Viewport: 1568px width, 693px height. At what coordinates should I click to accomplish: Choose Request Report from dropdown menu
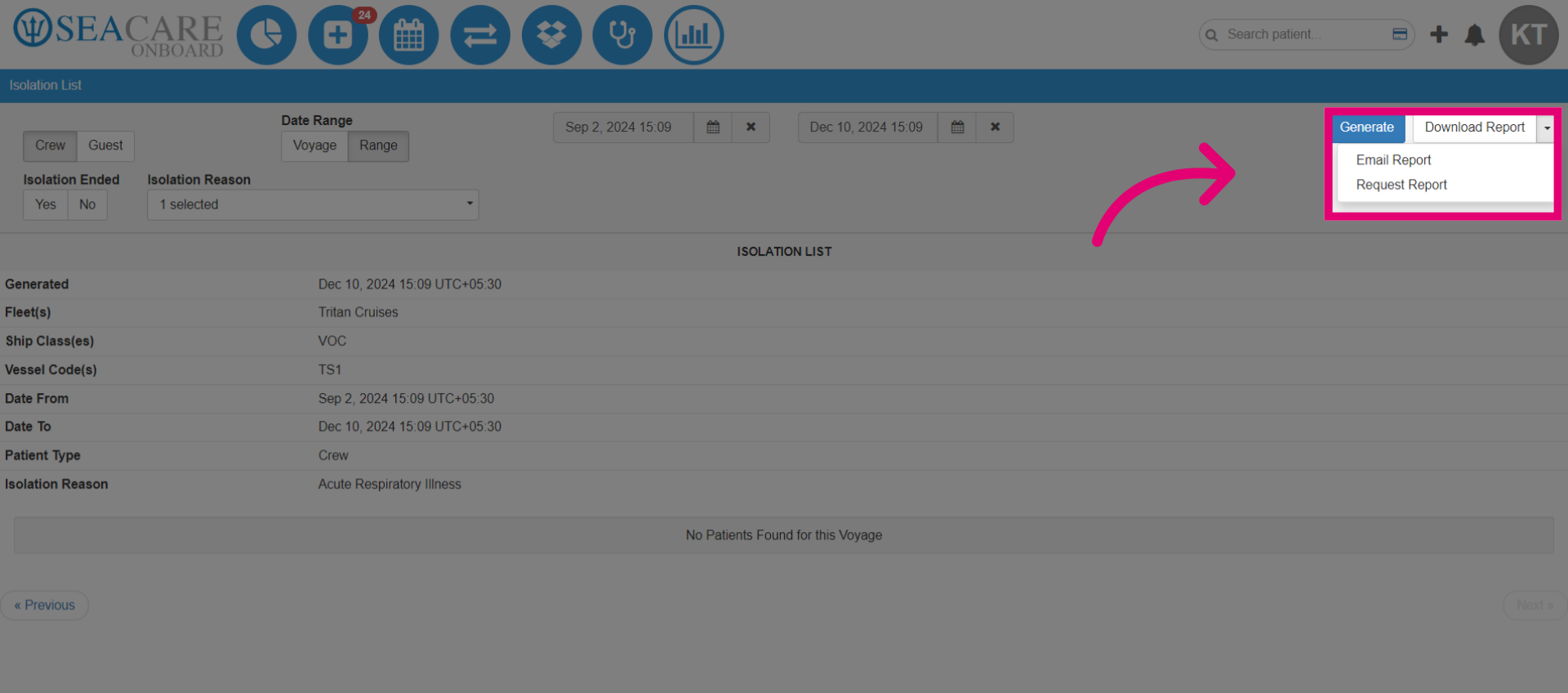1401,185
